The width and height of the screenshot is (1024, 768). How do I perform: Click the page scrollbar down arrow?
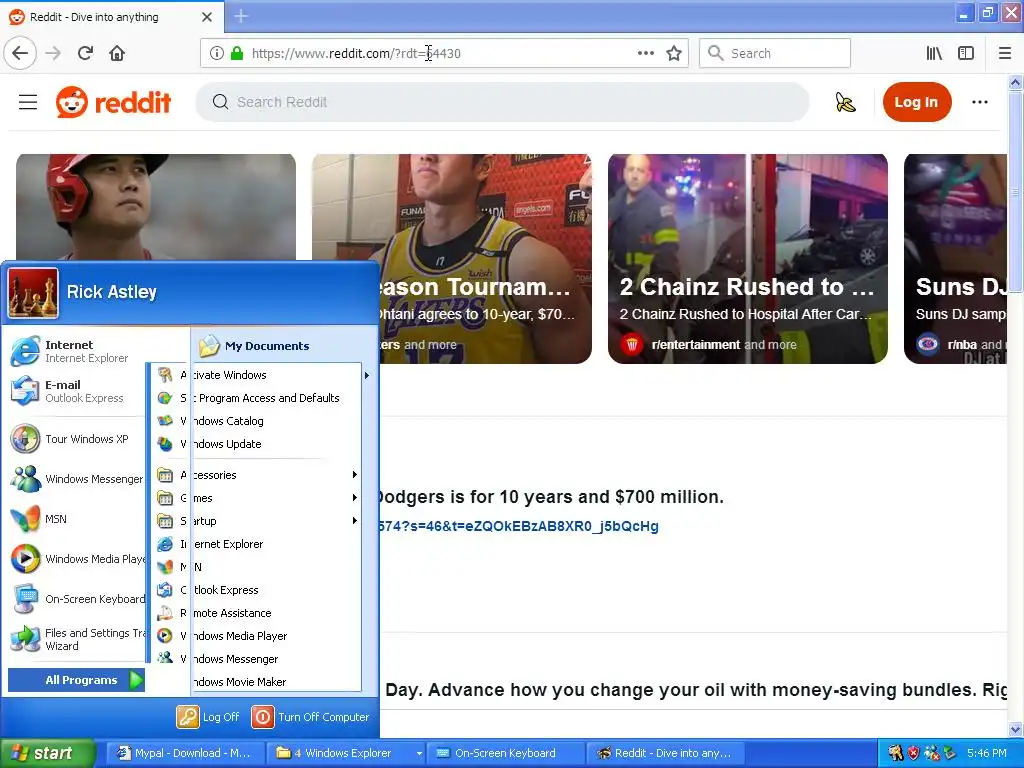tap(1016, 729)
